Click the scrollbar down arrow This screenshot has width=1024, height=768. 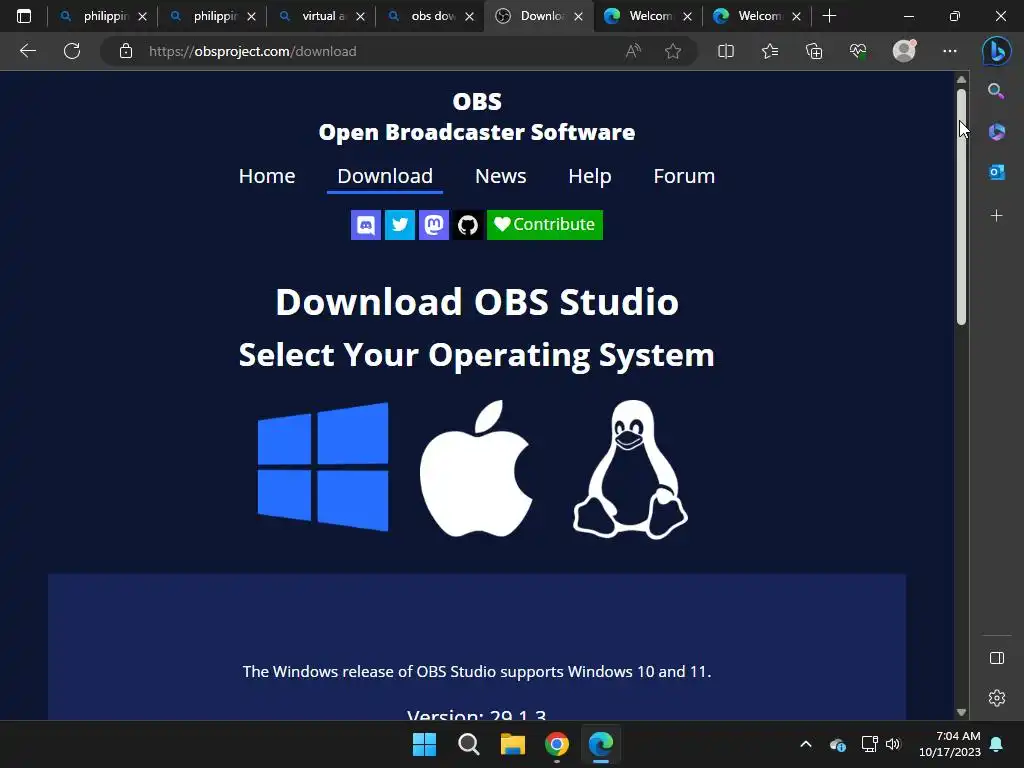click(x=961, y=712)
